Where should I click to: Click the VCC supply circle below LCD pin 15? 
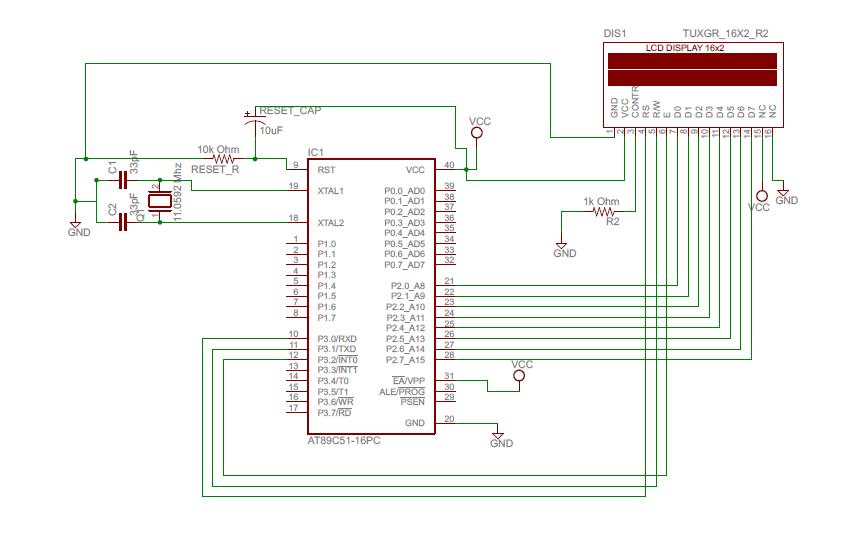(x=762, y=196)
